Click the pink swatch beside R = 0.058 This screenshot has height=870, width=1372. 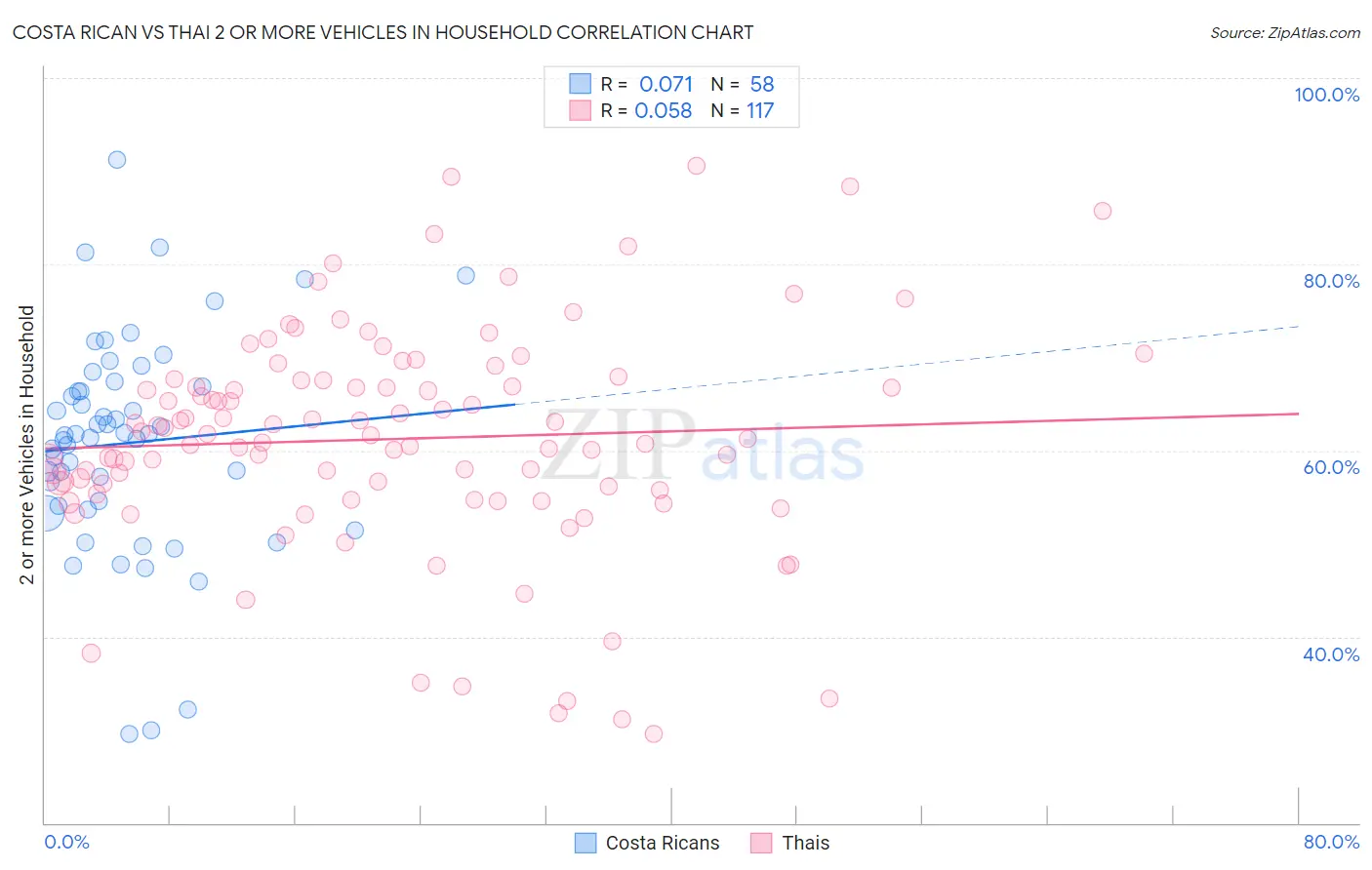point(581,110)
